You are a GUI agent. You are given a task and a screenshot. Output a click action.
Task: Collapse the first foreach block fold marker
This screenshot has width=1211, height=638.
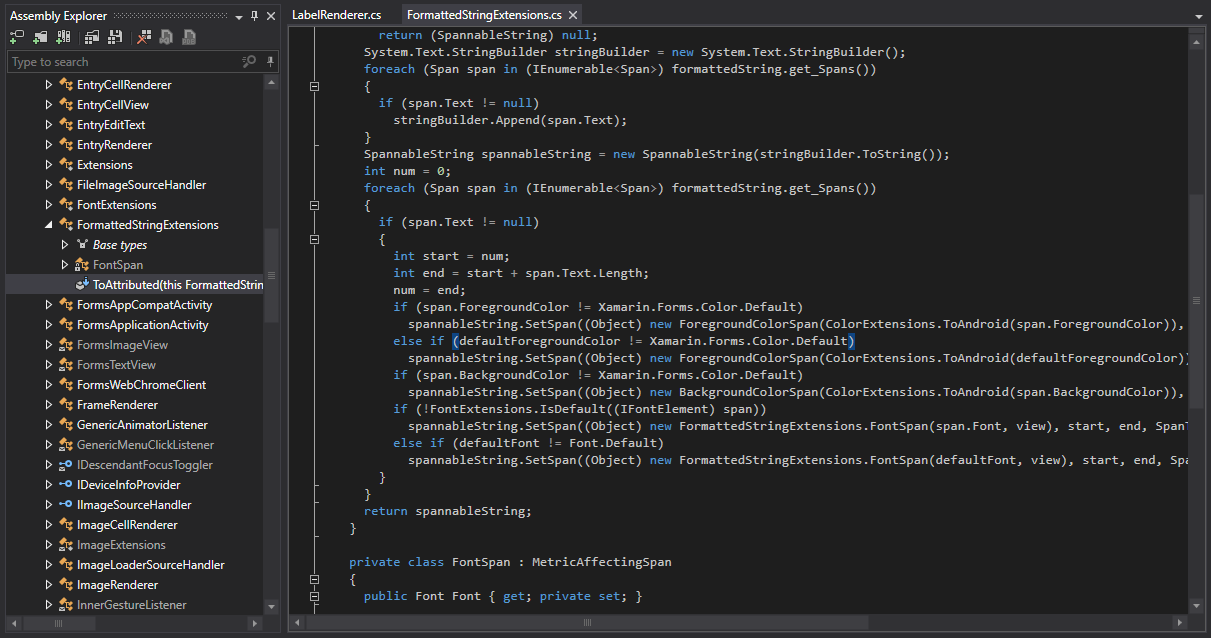pyautogui.click(x=315, y=86)
